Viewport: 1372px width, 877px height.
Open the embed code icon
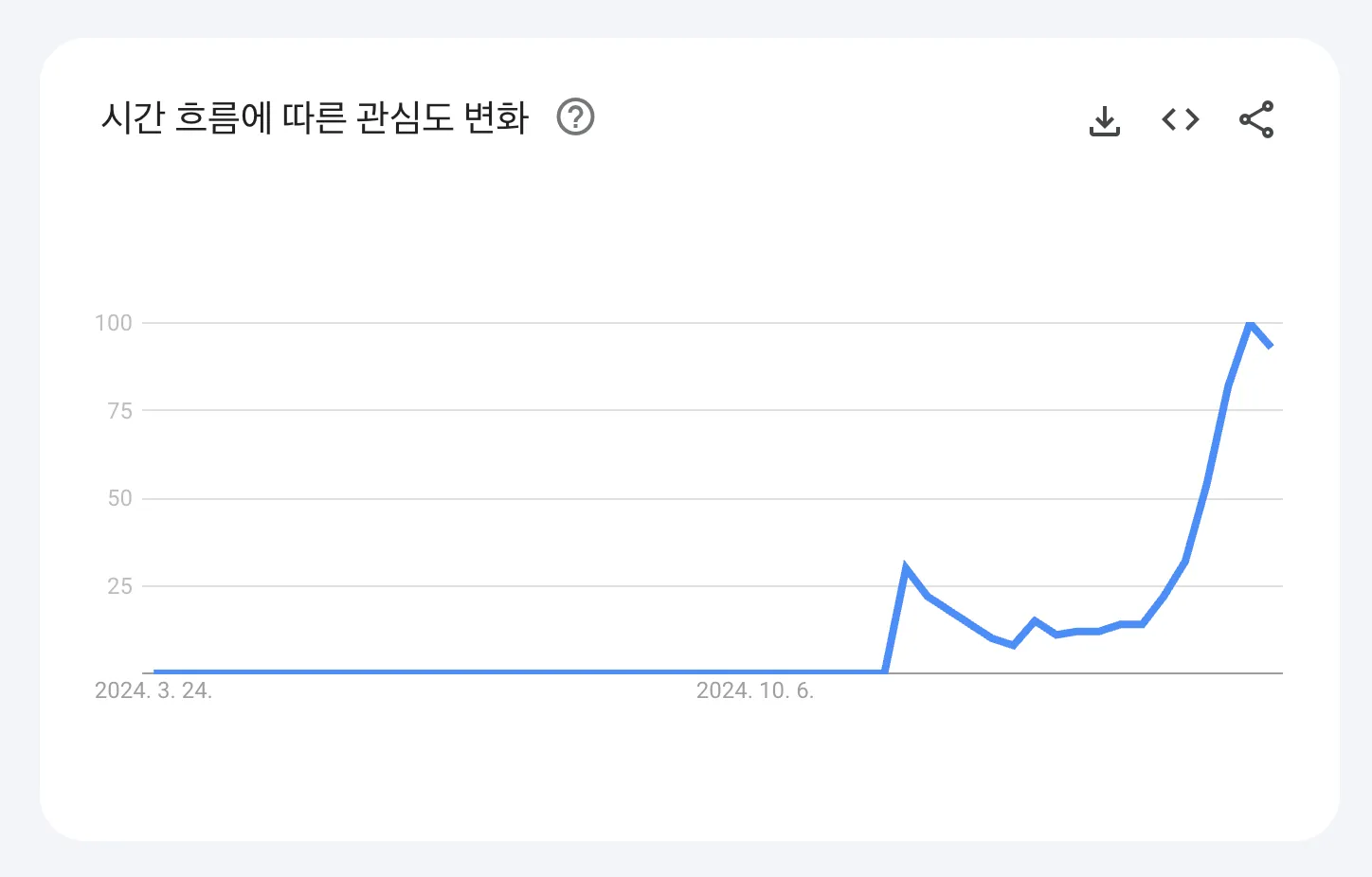(x=1181, y=119)
